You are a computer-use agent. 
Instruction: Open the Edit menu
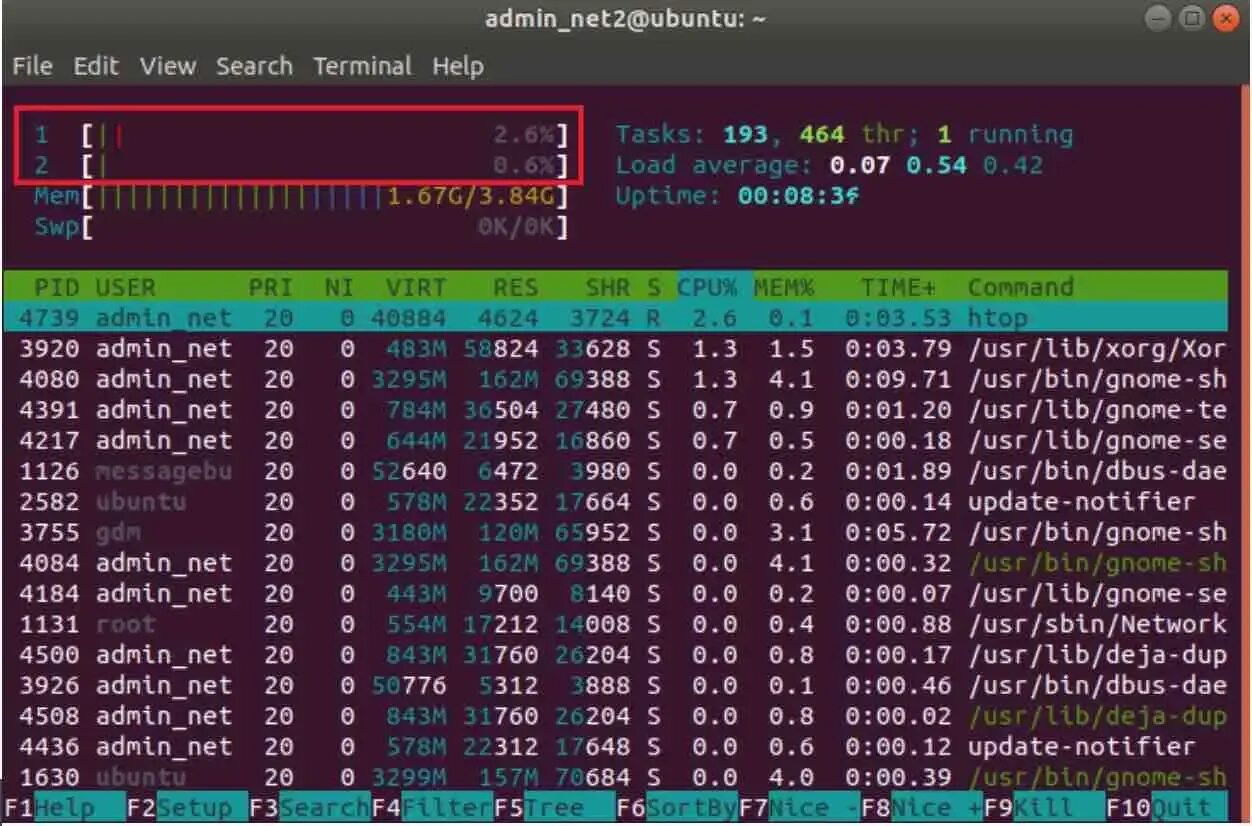[x=96, y=66]
